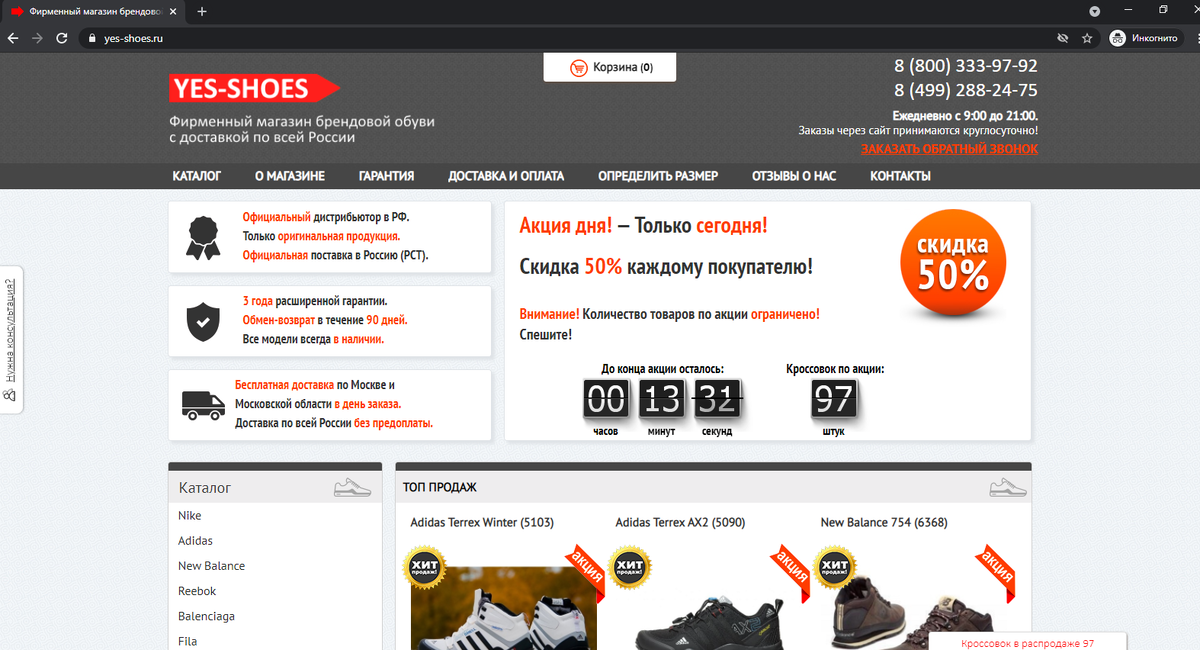Click the remaining sneakers counter 97
Image resolution: width=1200 pixels, height=650 pixels.
(x=834, y=400)
